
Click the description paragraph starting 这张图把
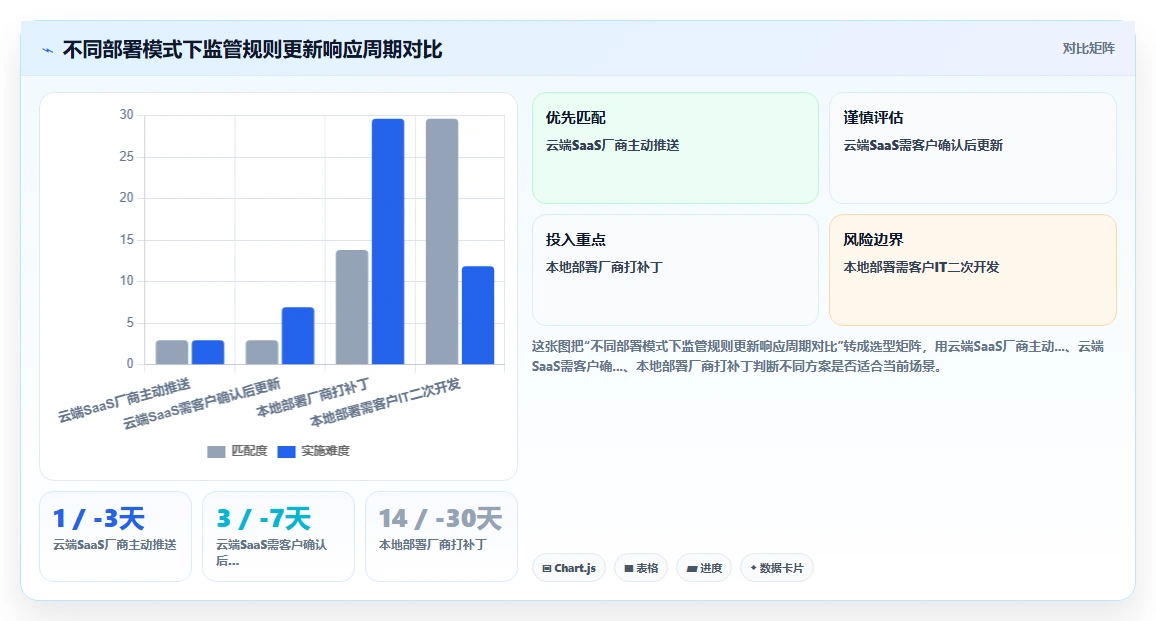(818, 356)
